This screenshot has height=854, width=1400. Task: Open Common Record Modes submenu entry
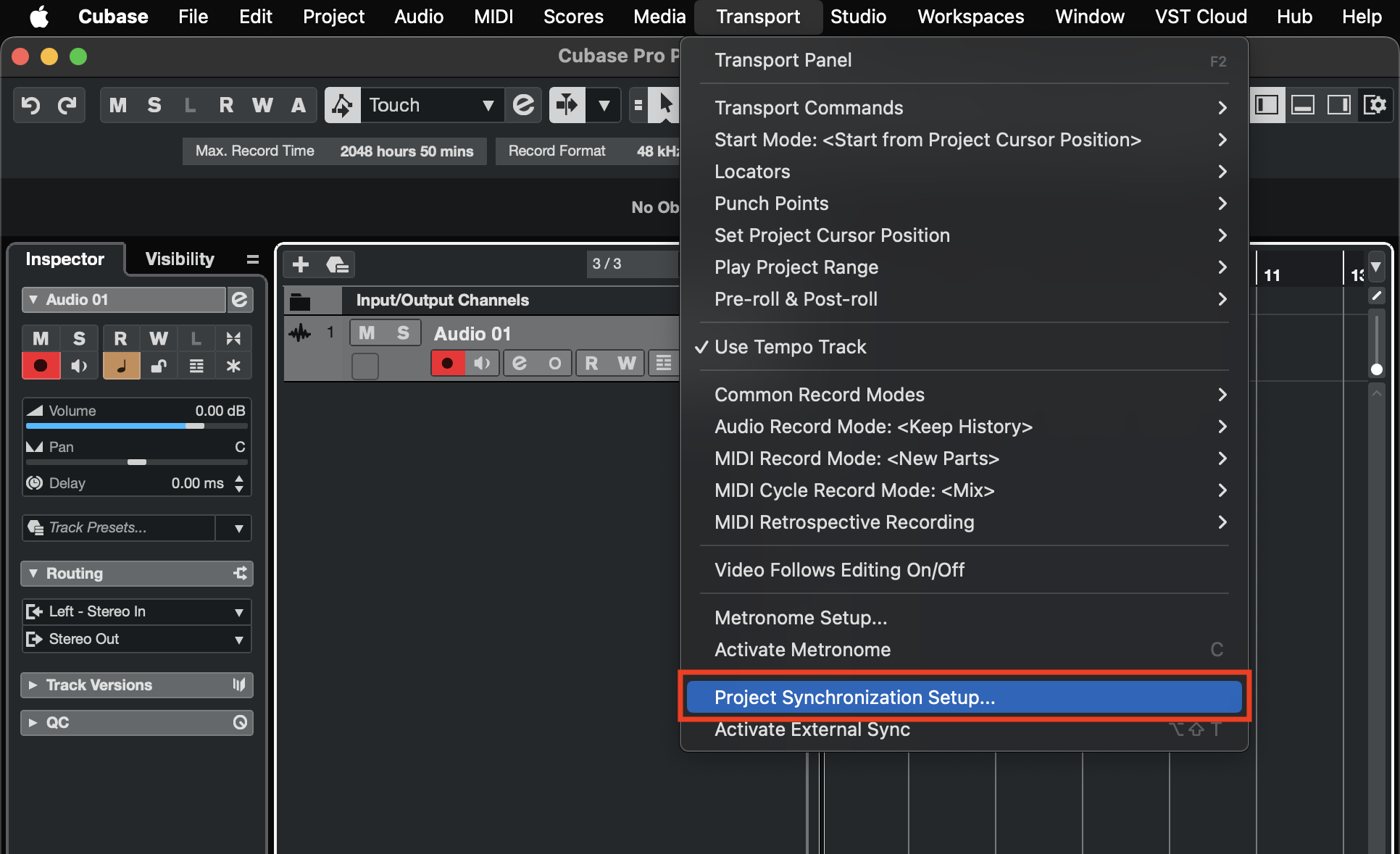tap(964, 395)
